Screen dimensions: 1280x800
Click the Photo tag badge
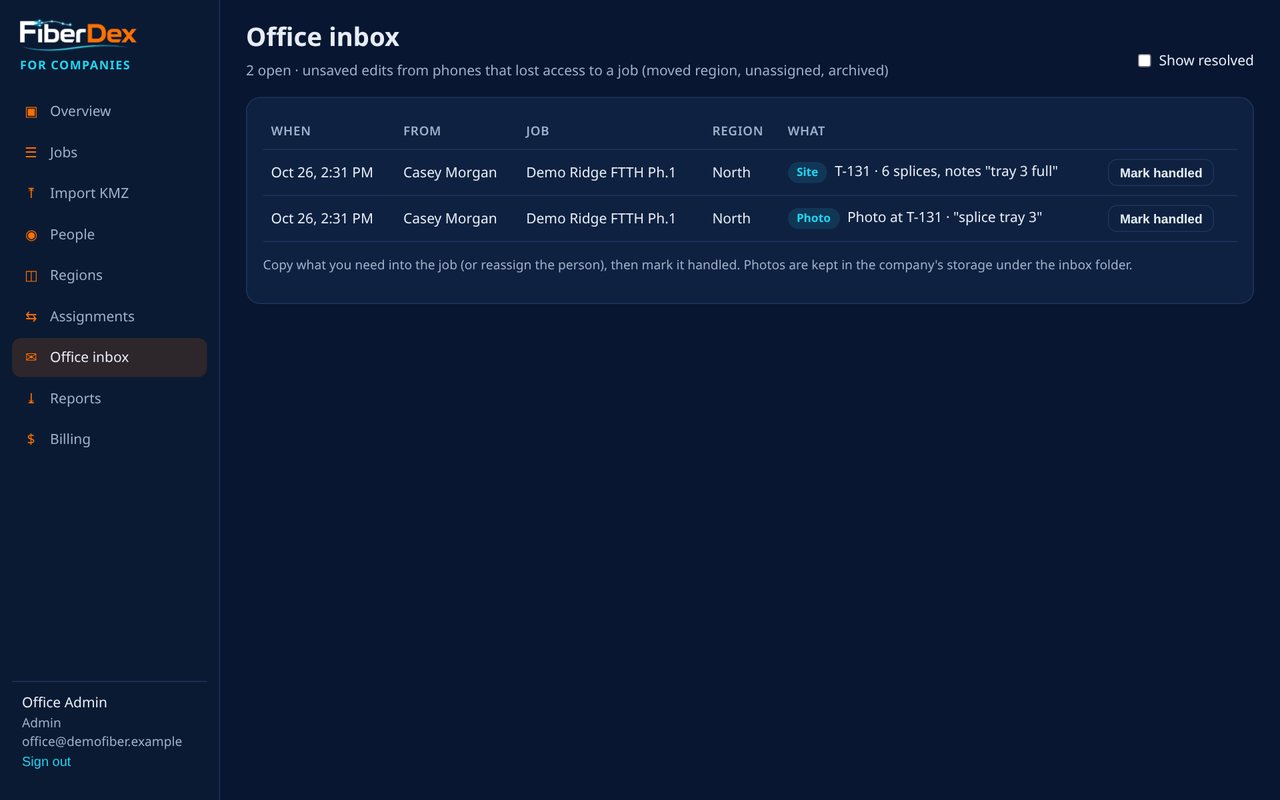click(813, 218)
